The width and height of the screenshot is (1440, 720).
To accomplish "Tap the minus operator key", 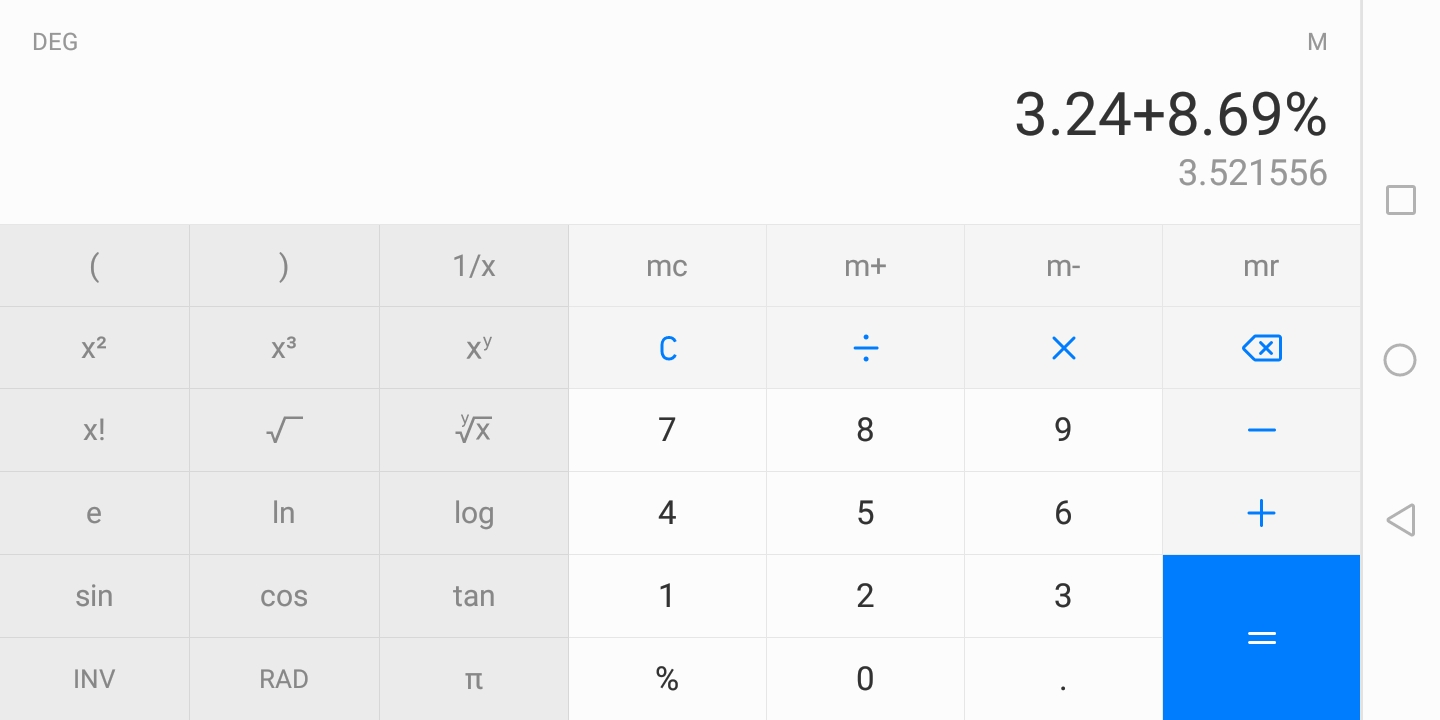I will [1261, 430].
